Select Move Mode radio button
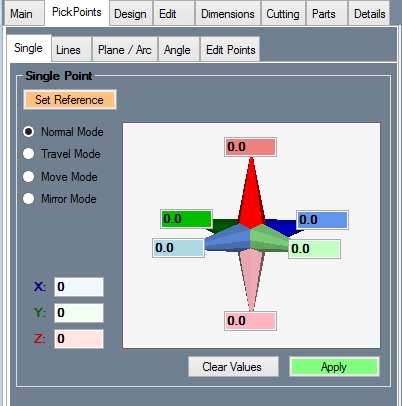The width and height of the screenshot is (402, 406). coord(28,176)
